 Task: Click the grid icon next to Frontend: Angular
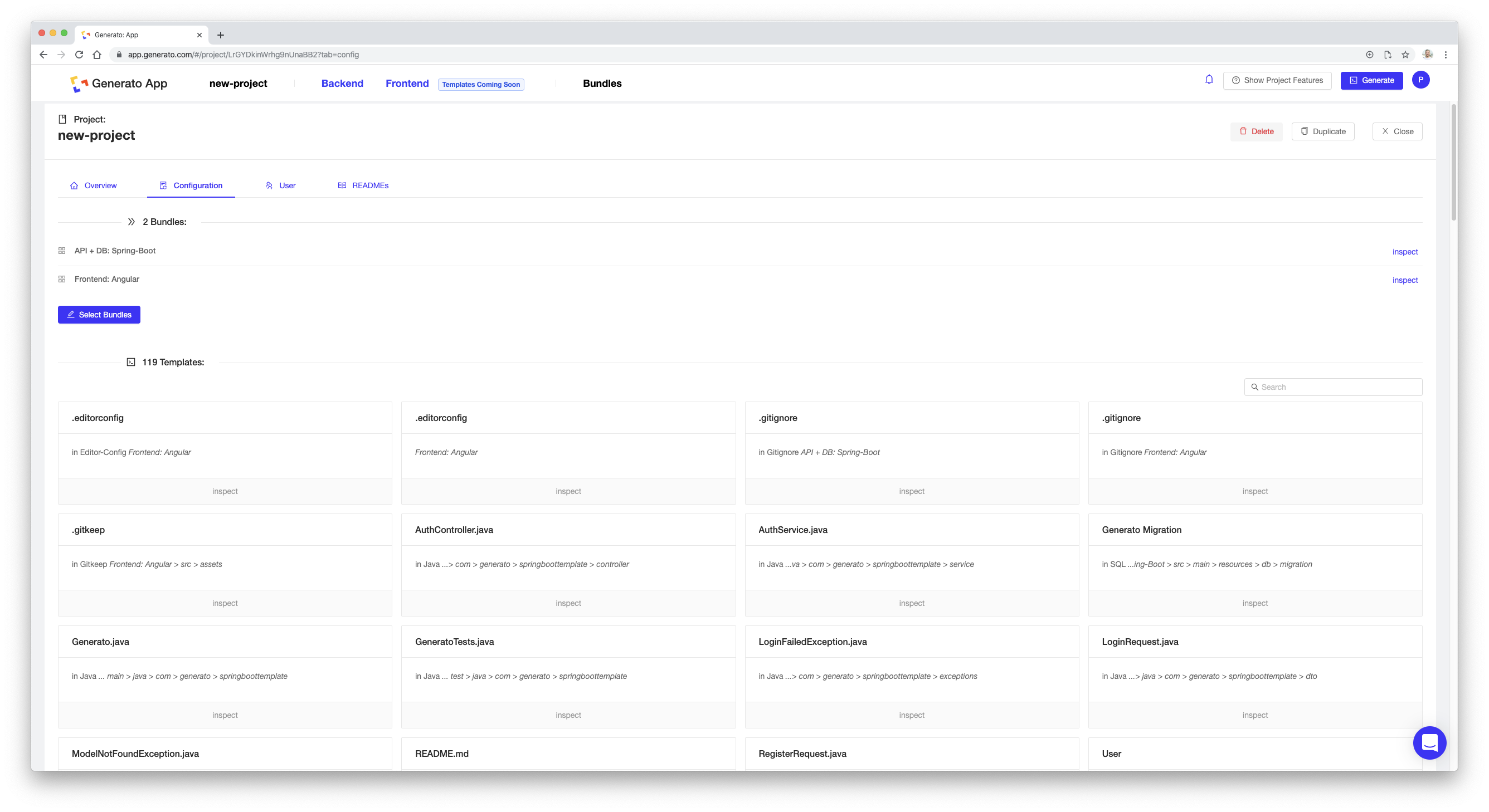62,279
